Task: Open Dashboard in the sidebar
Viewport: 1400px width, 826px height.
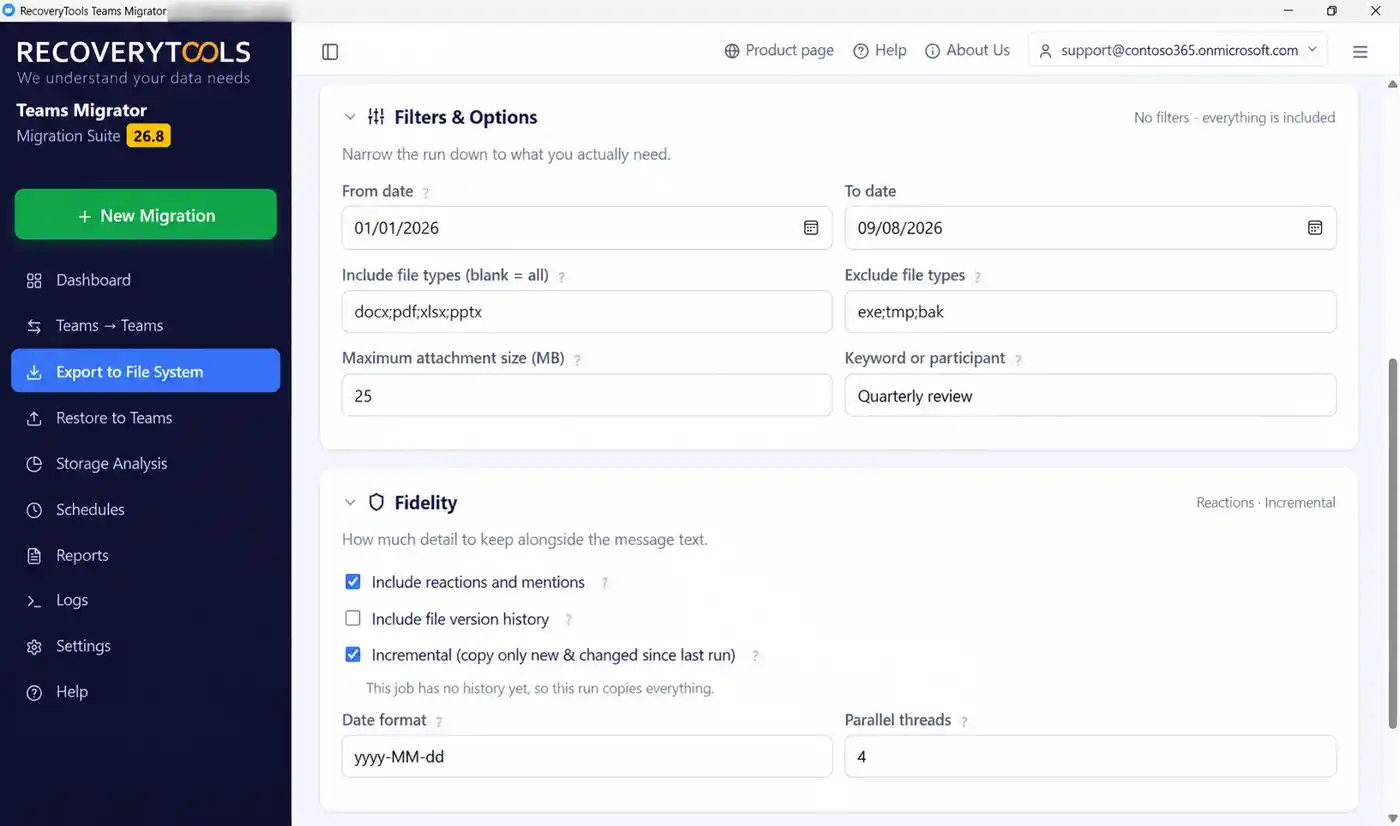Action: (x=145, y=280)
